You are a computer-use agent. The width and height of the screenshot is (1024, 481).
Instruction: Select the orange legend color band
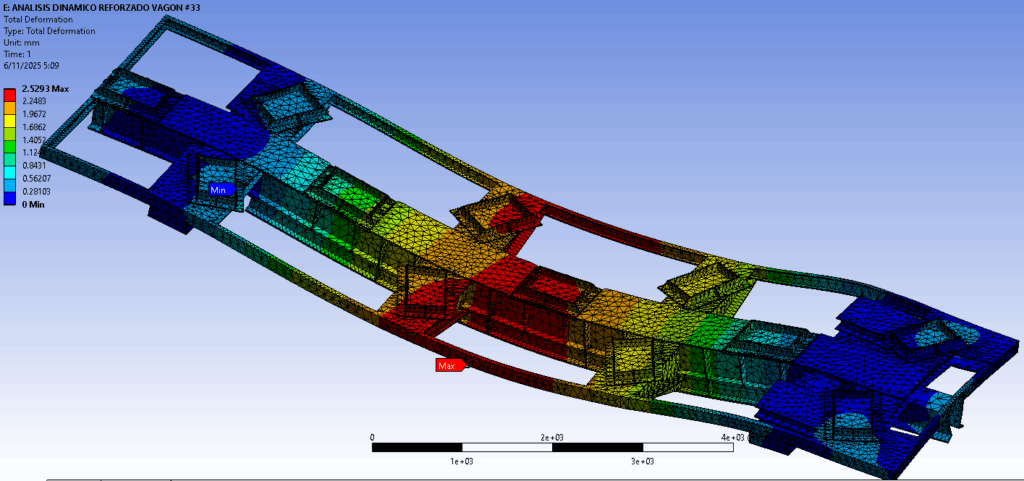[10, 107]
